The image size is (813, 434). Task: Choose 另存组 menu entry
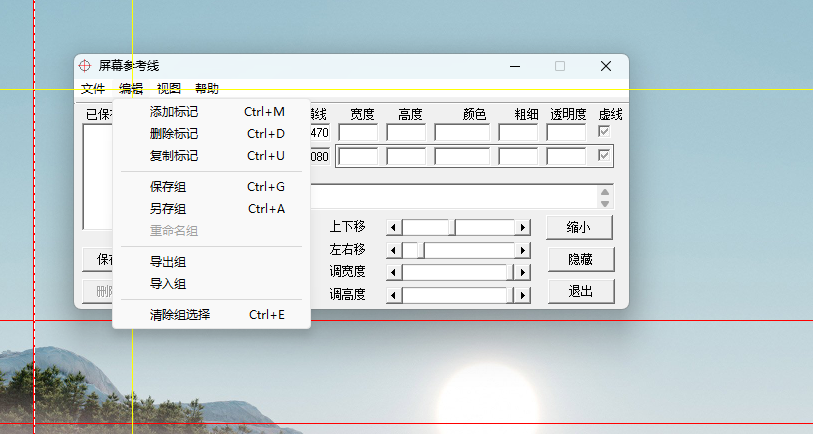[x=212, y=208]
